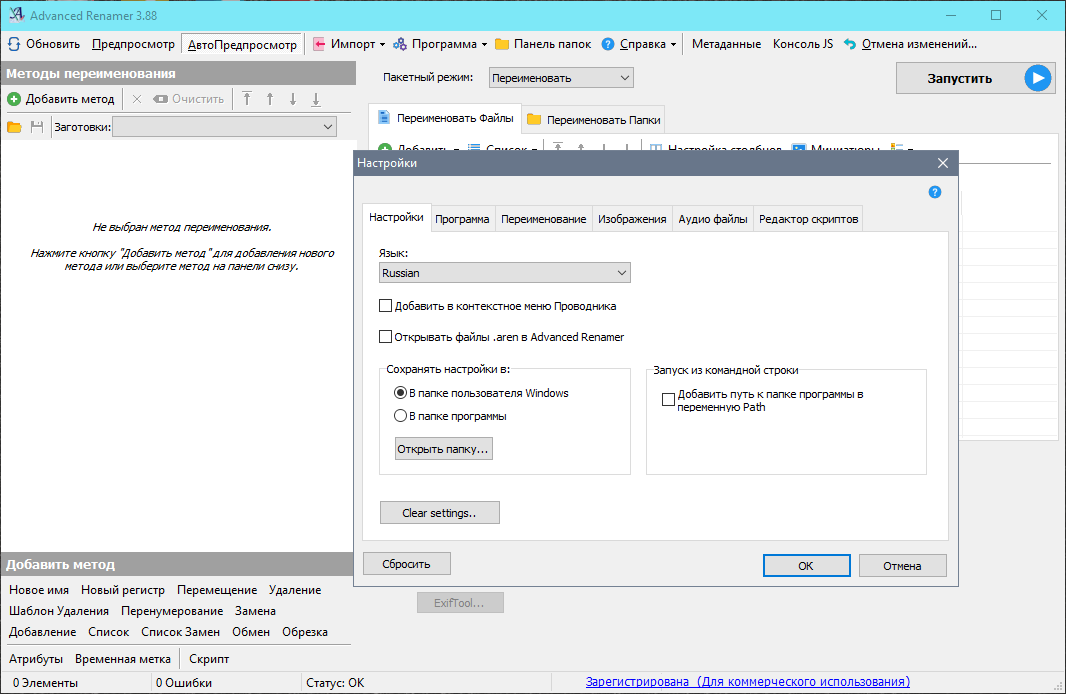Image resolution: width=1066 pixels, height=694 pixels.
Task: Confirm the dialog with OK
Action: tap(806, 566)
